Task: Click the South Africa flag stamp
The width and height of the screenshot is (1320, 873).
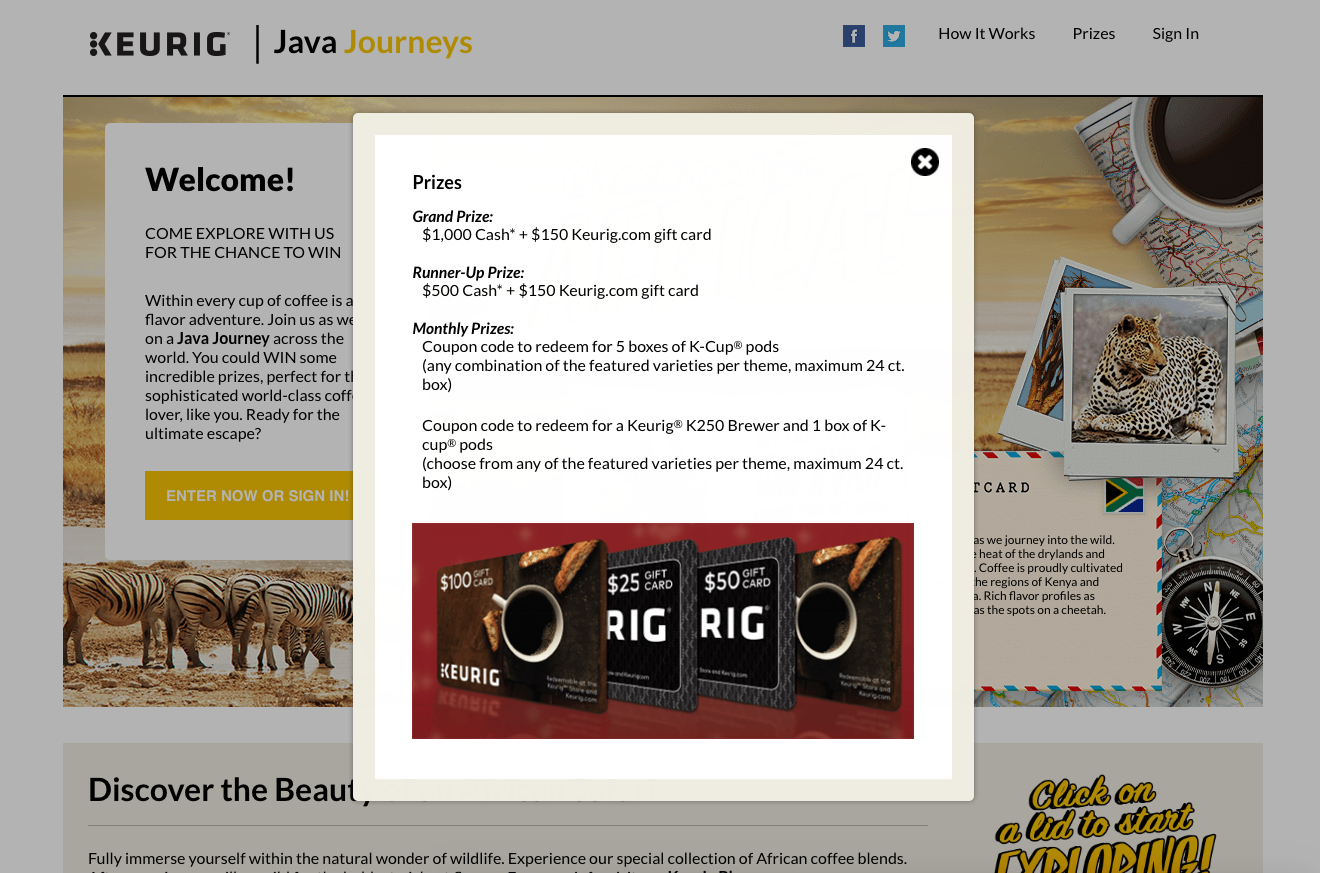Action: (1125, 496)
